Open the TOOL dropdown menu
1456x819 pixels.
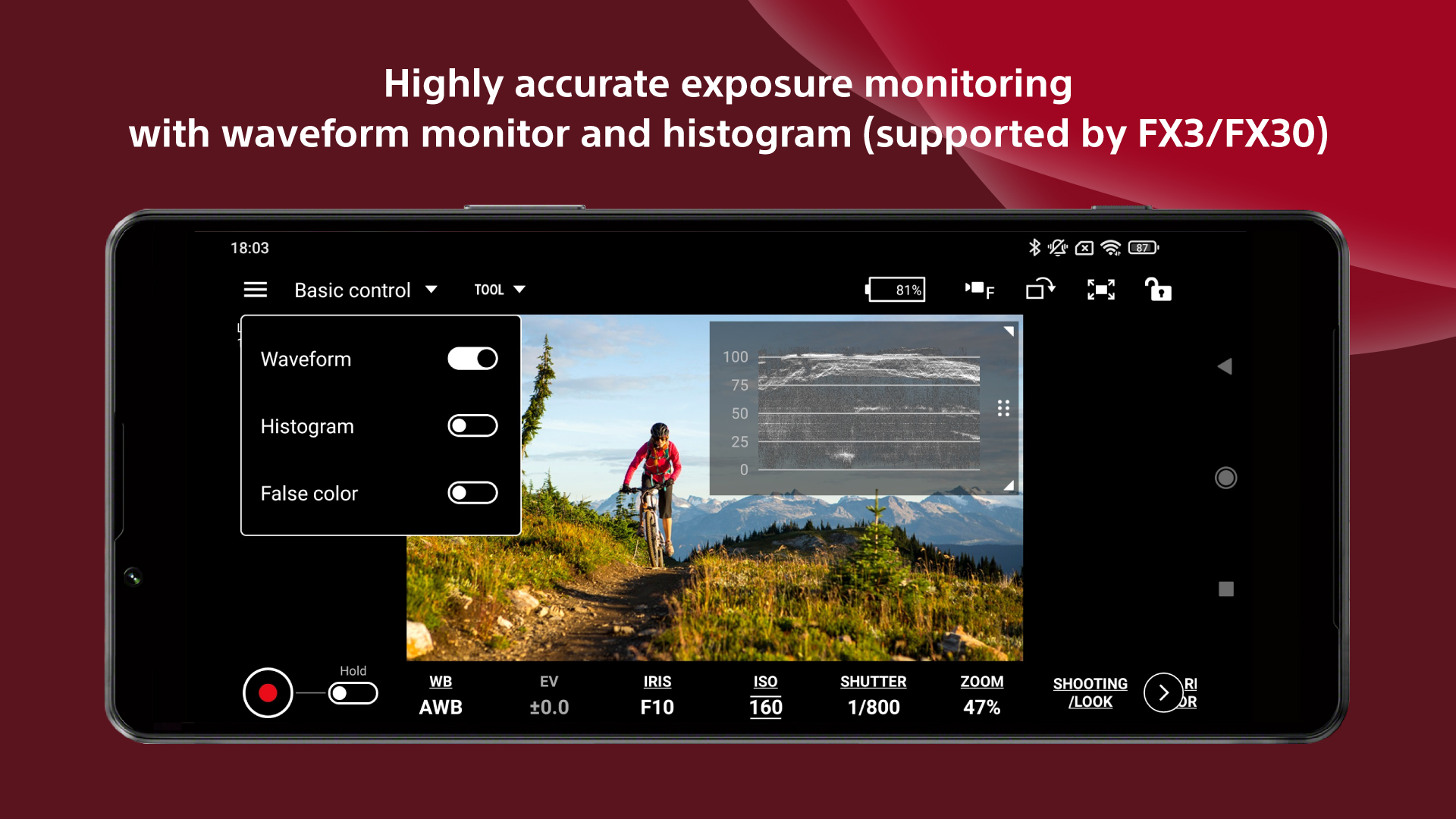(x=499, y=290)
